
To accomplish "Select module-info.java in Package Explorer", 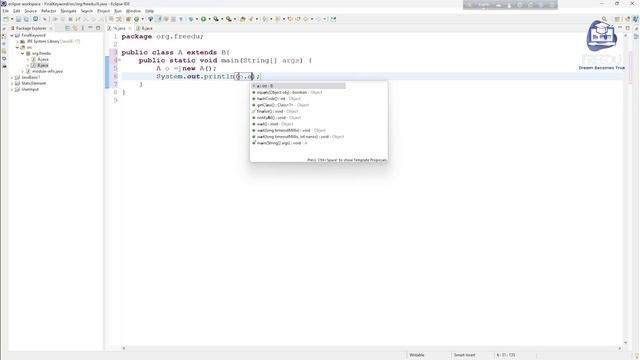I will tap(44, 71).
